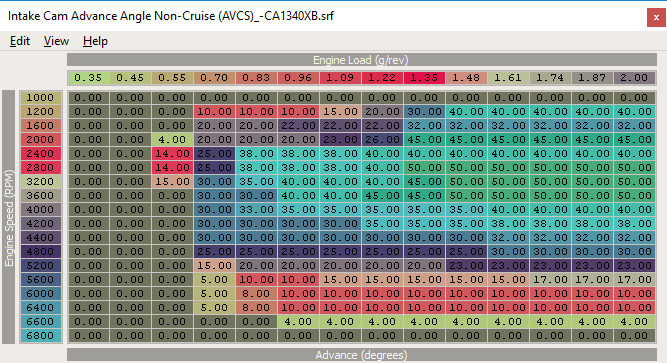
Task: Select the 6000 RPM row header
Action: (40, 294)
